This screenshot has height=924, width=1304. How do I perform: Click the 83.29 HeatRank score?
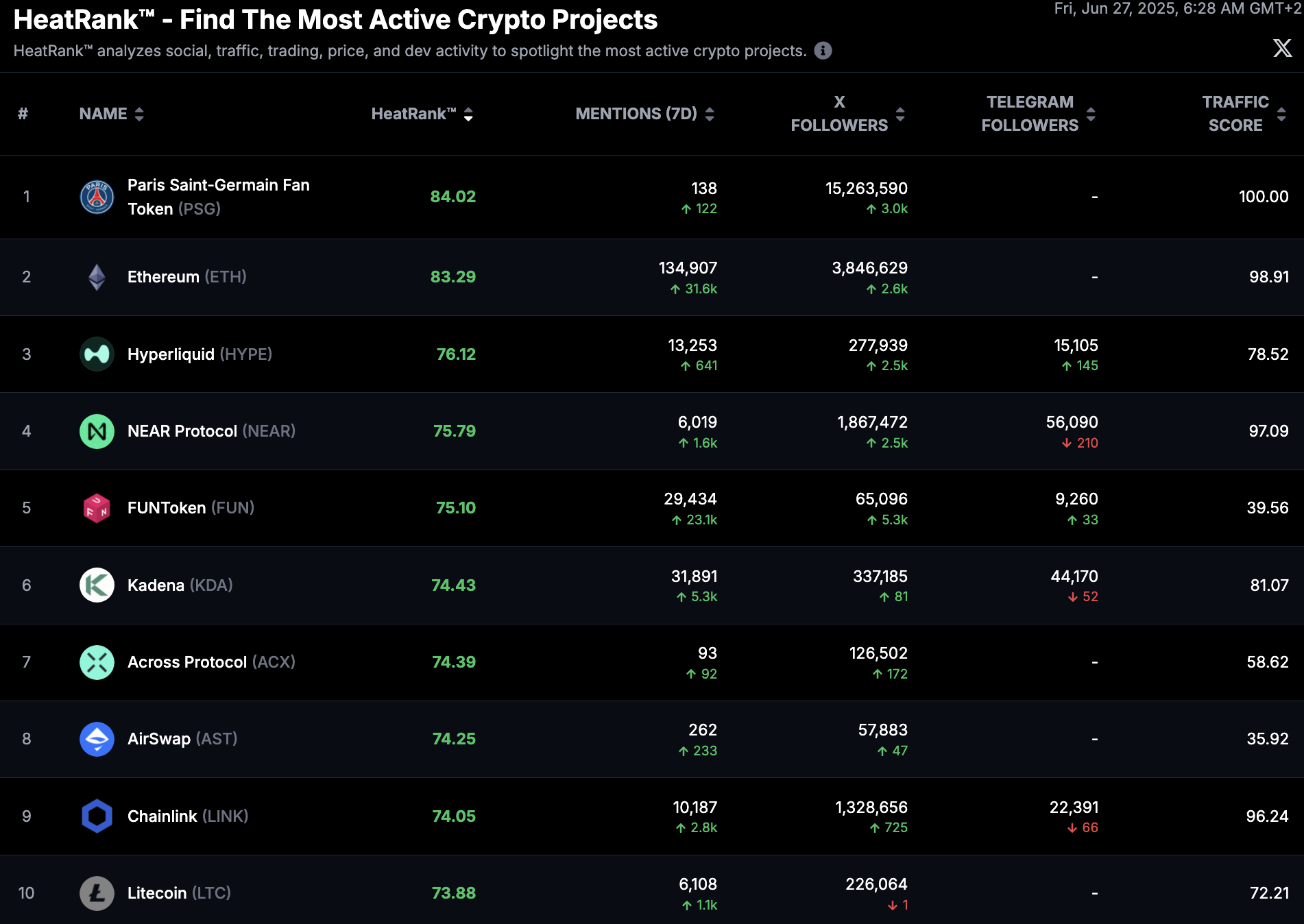(x=452, y=277)
